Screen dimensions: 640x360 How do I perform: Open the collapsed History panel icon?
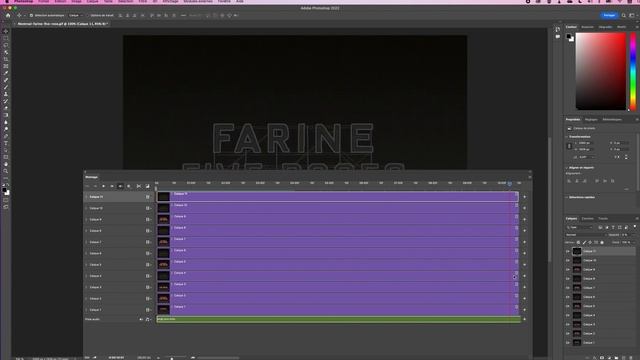[x=558, y=30]
